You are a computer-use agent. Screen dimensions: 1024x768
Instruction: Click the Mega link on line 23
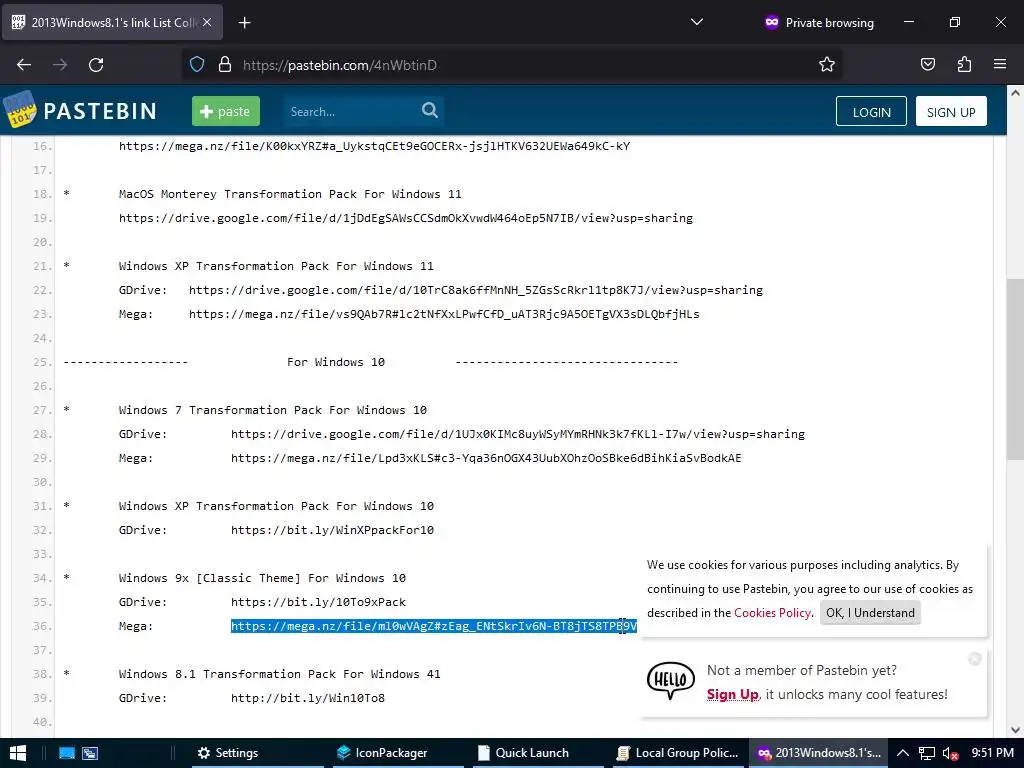pos(444,314)
